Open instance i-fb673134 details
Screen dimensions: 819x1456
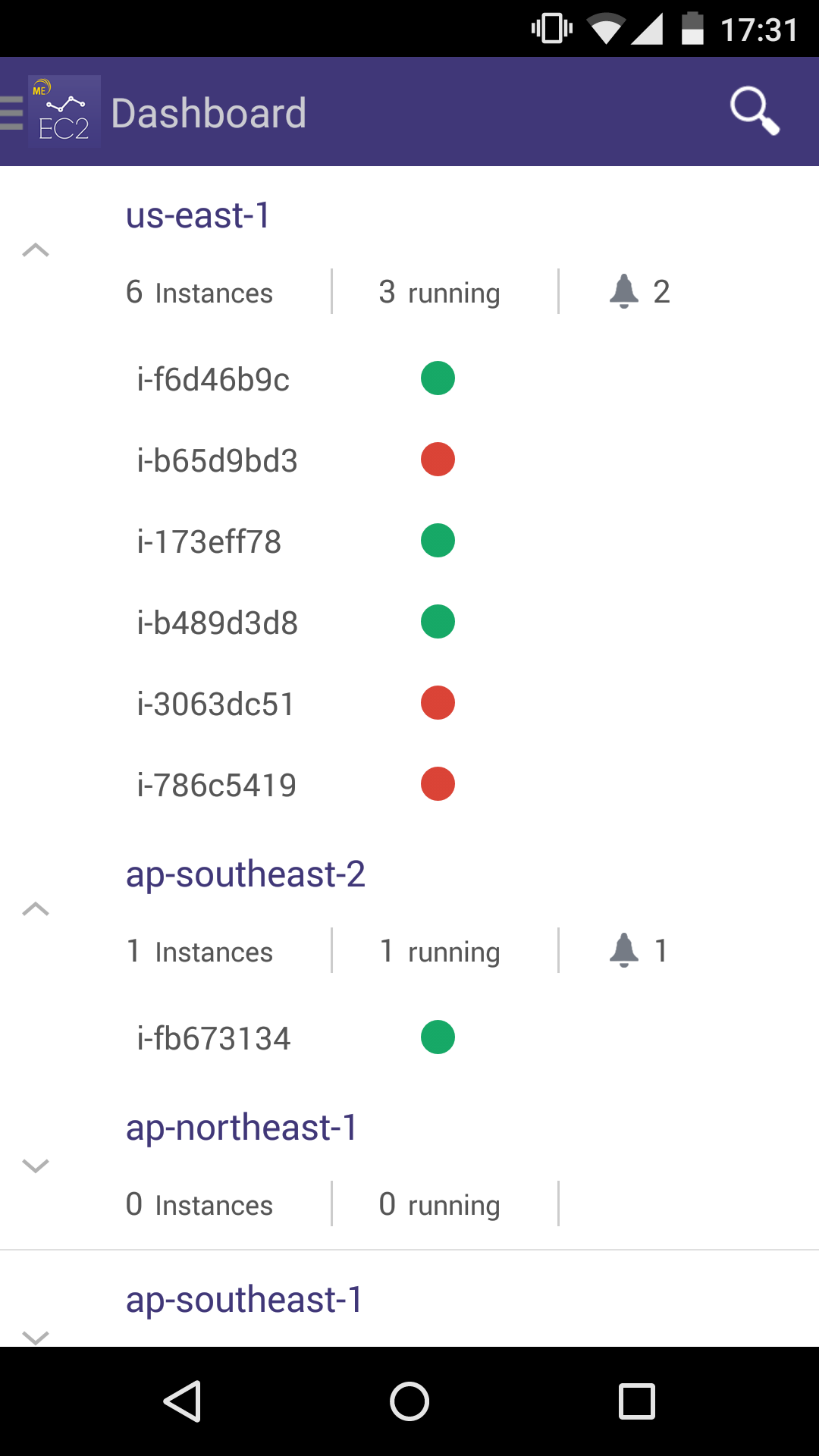(214, 1039)
